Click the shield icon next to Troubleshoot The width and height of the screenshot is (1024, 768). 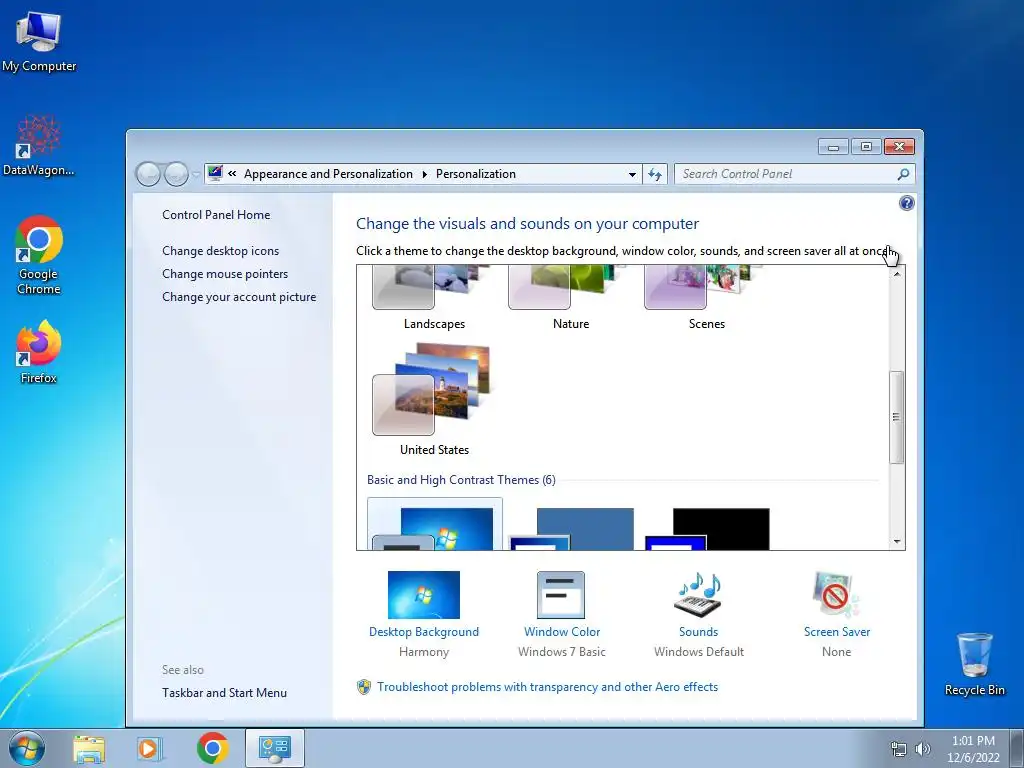coord(364,687)
